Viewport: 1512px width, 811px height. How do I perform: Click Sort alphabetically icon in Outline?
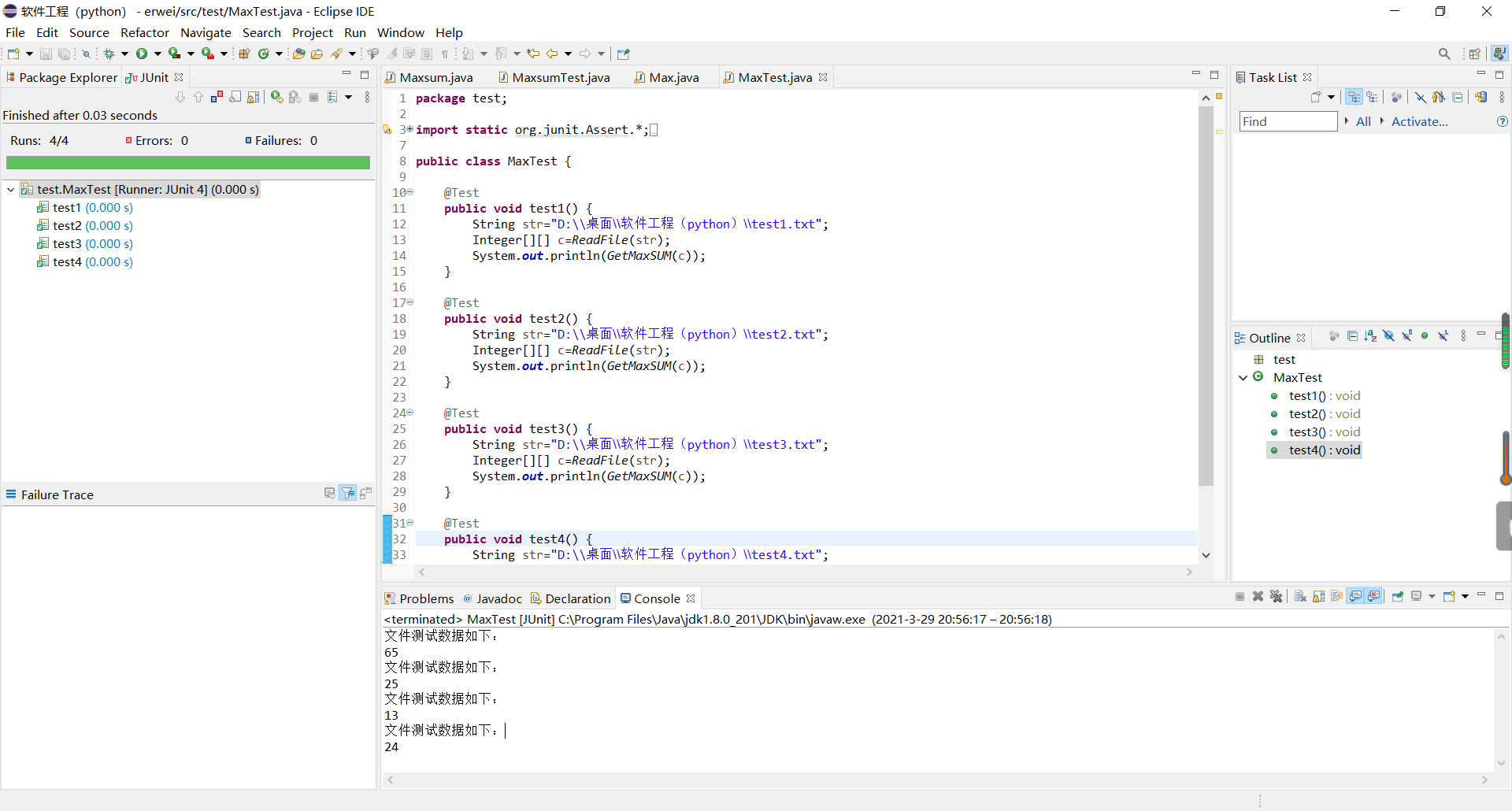tap(1370, 336)
